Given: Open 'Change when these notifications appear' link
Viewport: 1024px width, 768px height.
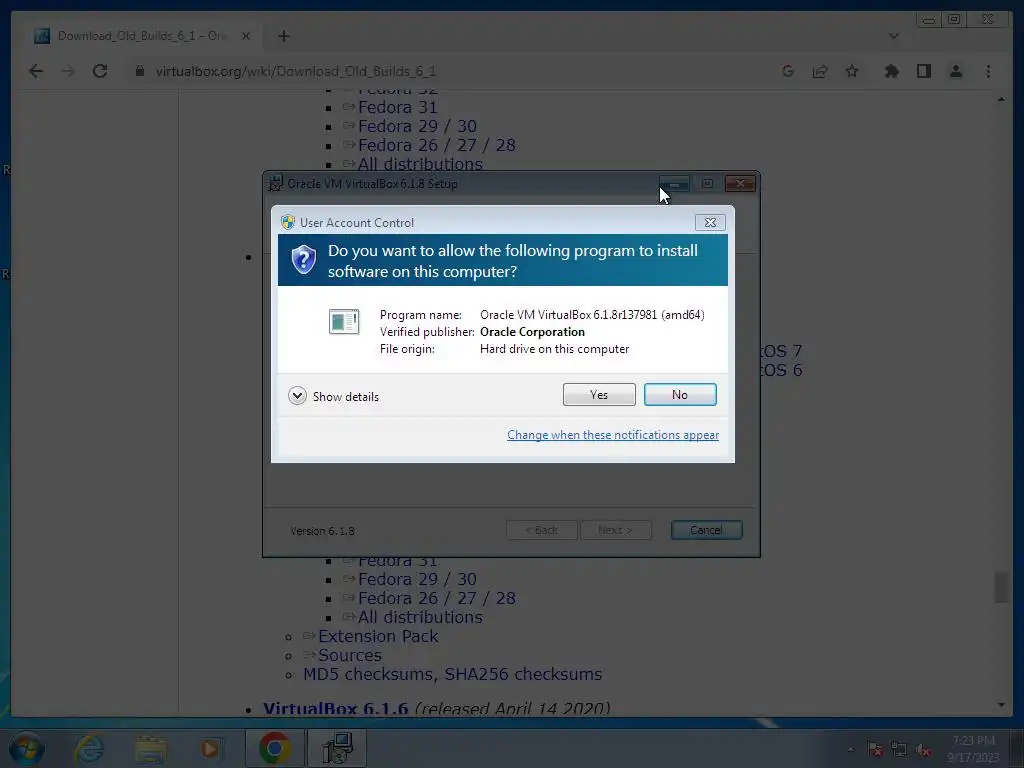Looking at the screenshot, I should (613, 435).
